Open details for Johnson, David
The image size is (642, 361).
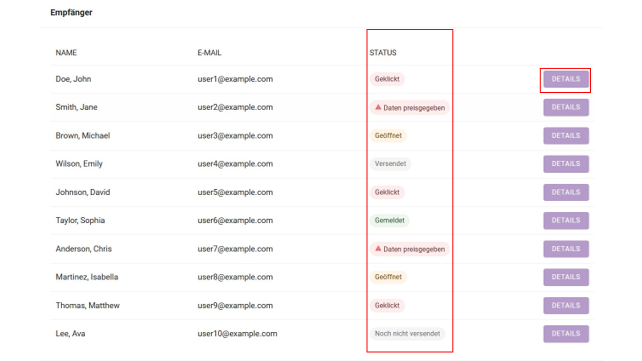tap(566, 192)
